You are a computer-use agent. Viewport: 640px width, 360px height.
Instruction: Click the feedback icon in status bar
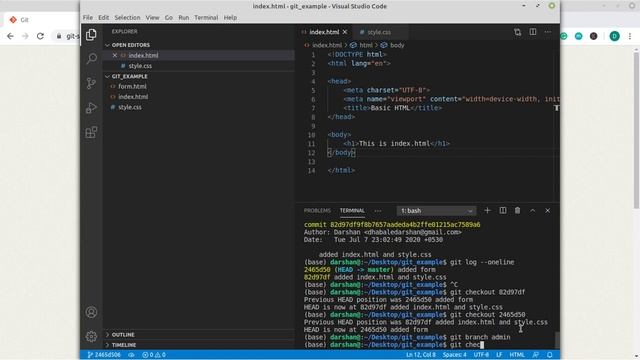[536, 355]
